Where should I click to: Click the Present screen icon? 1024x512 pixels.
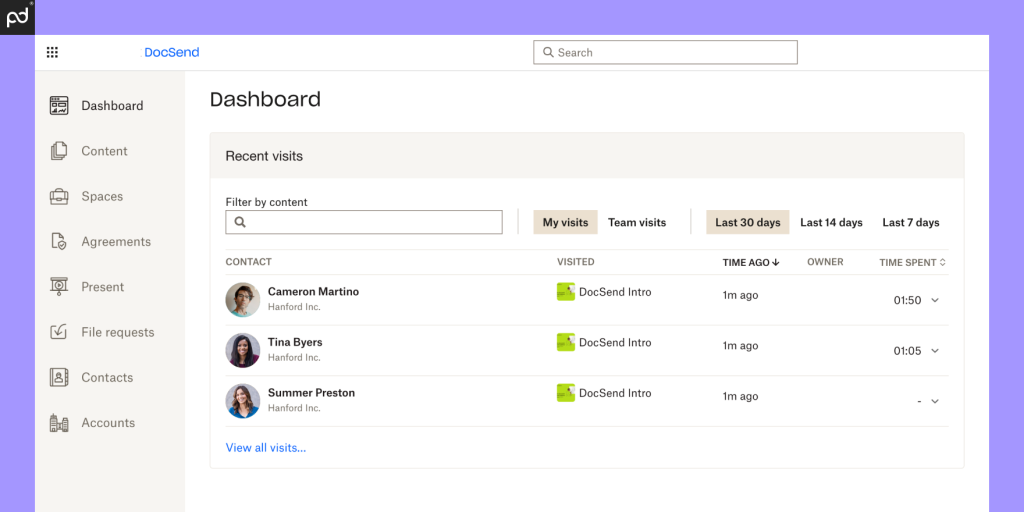pyautogui.click(x=59, y=287)
